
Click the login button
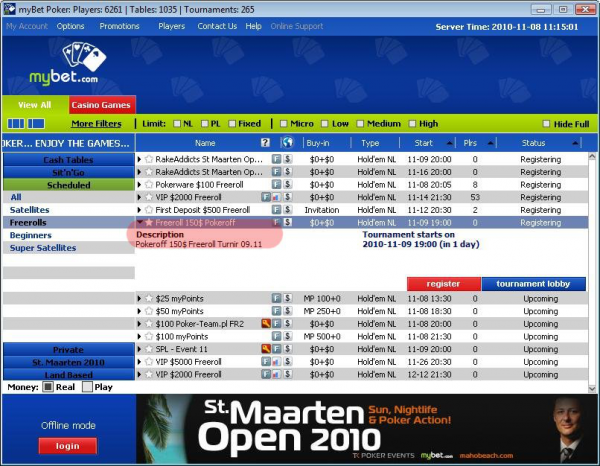(x=68, y=446)
